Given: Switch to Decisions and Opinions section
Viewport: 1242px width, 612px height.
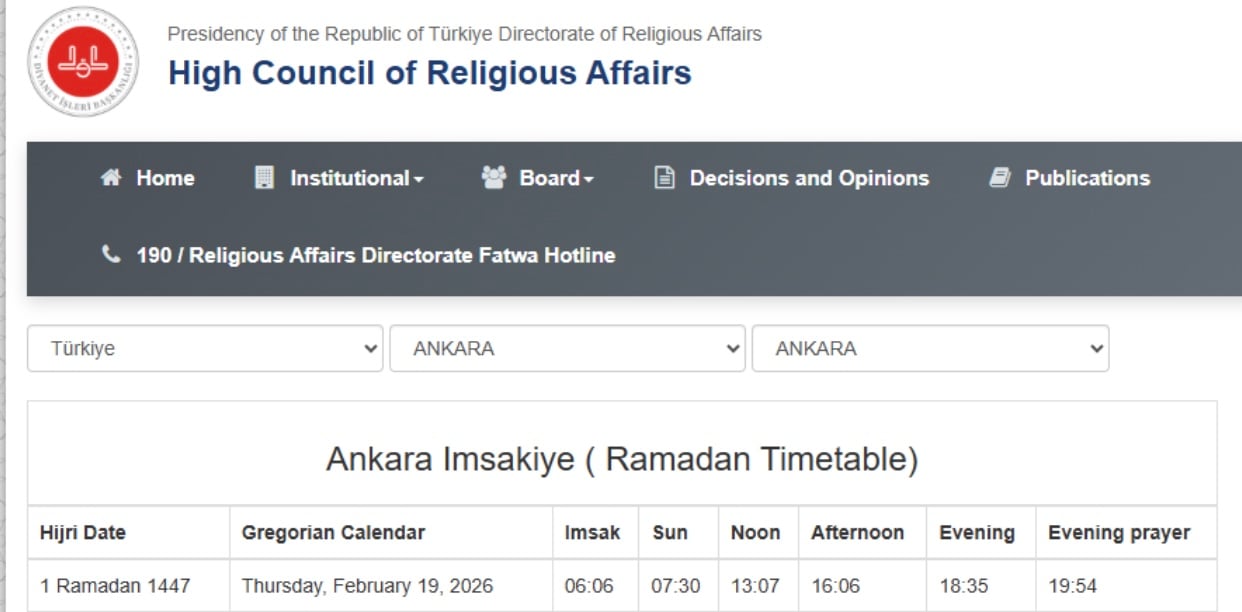Looking at the screenshot, I should pyautogui.click(x=808, y=178).
